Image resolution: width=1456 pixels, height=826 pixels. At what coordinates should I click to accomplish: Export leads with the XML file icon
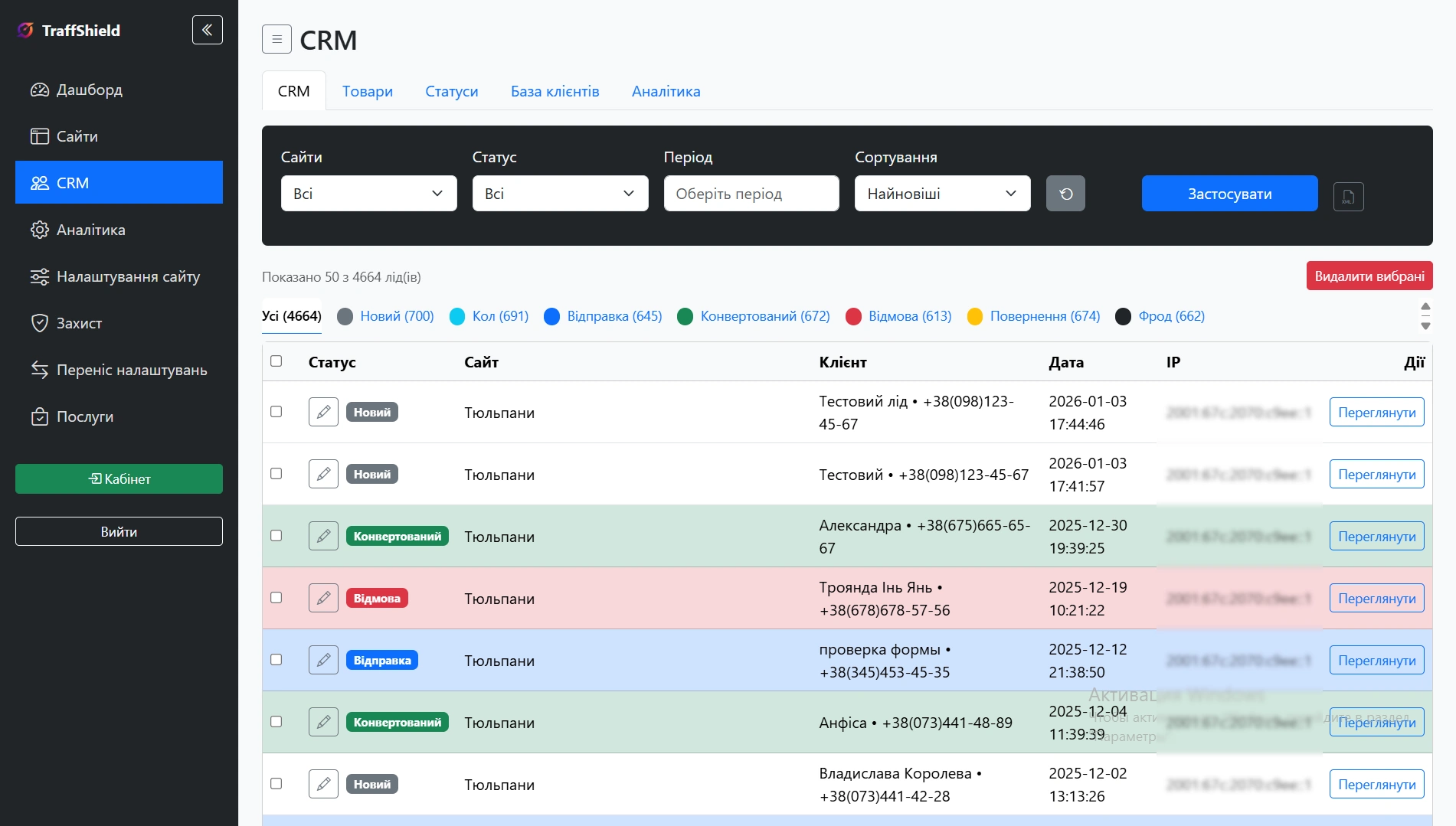1349,197
